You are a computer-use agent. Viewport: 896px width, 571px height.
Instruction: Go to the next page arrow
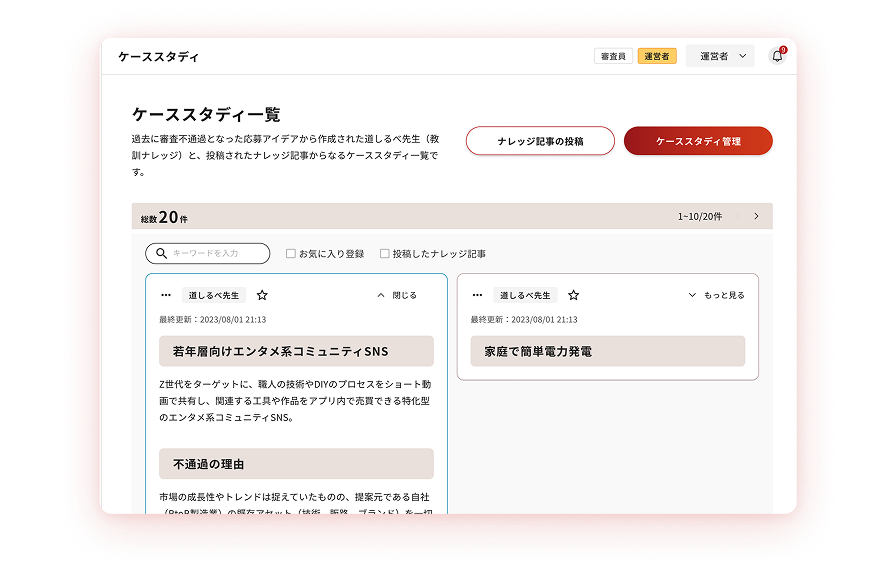[x=756, y=216]
